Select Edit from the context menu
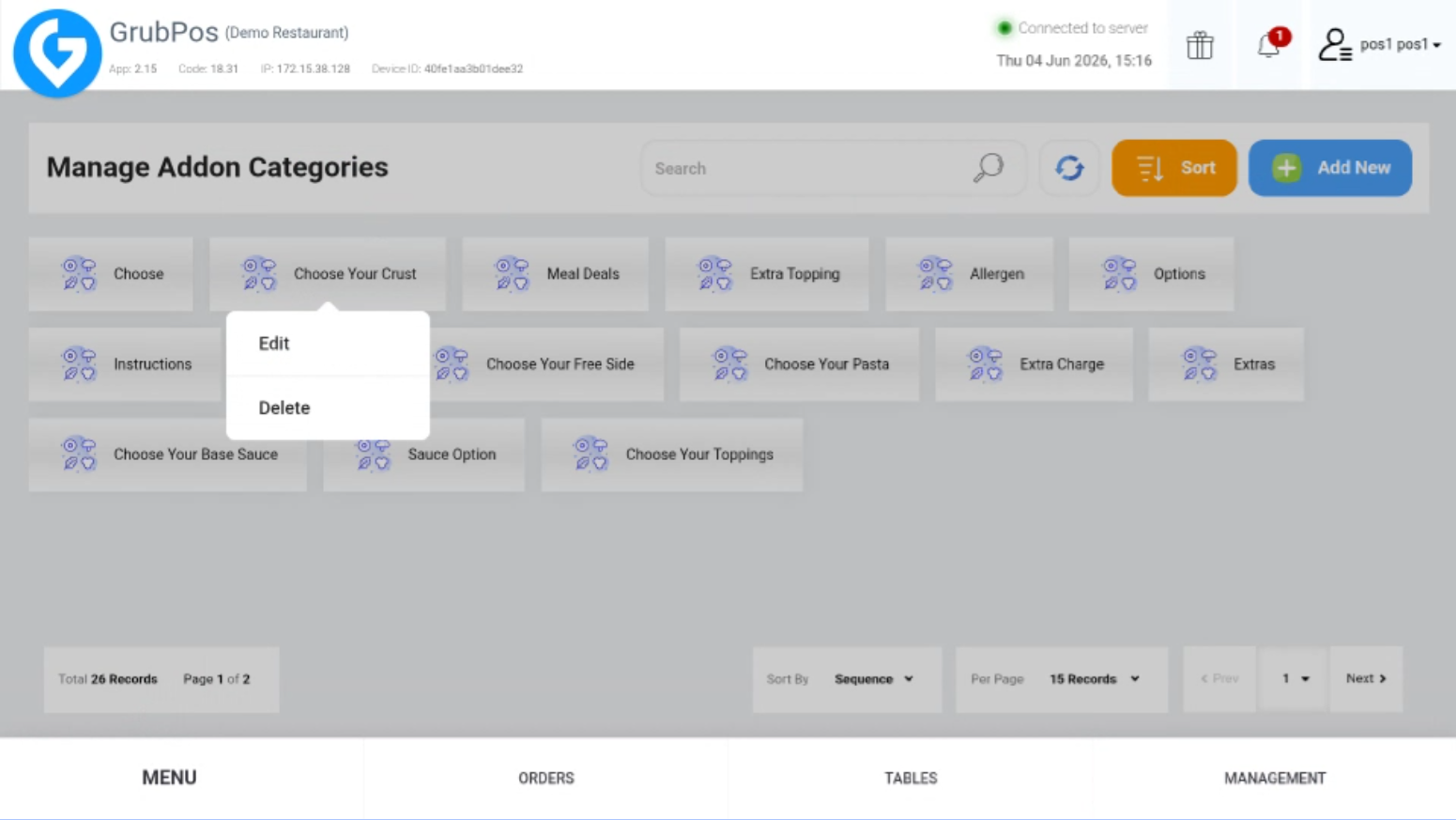This screenshot has height=820, width=1456. (x=328, y=343)
